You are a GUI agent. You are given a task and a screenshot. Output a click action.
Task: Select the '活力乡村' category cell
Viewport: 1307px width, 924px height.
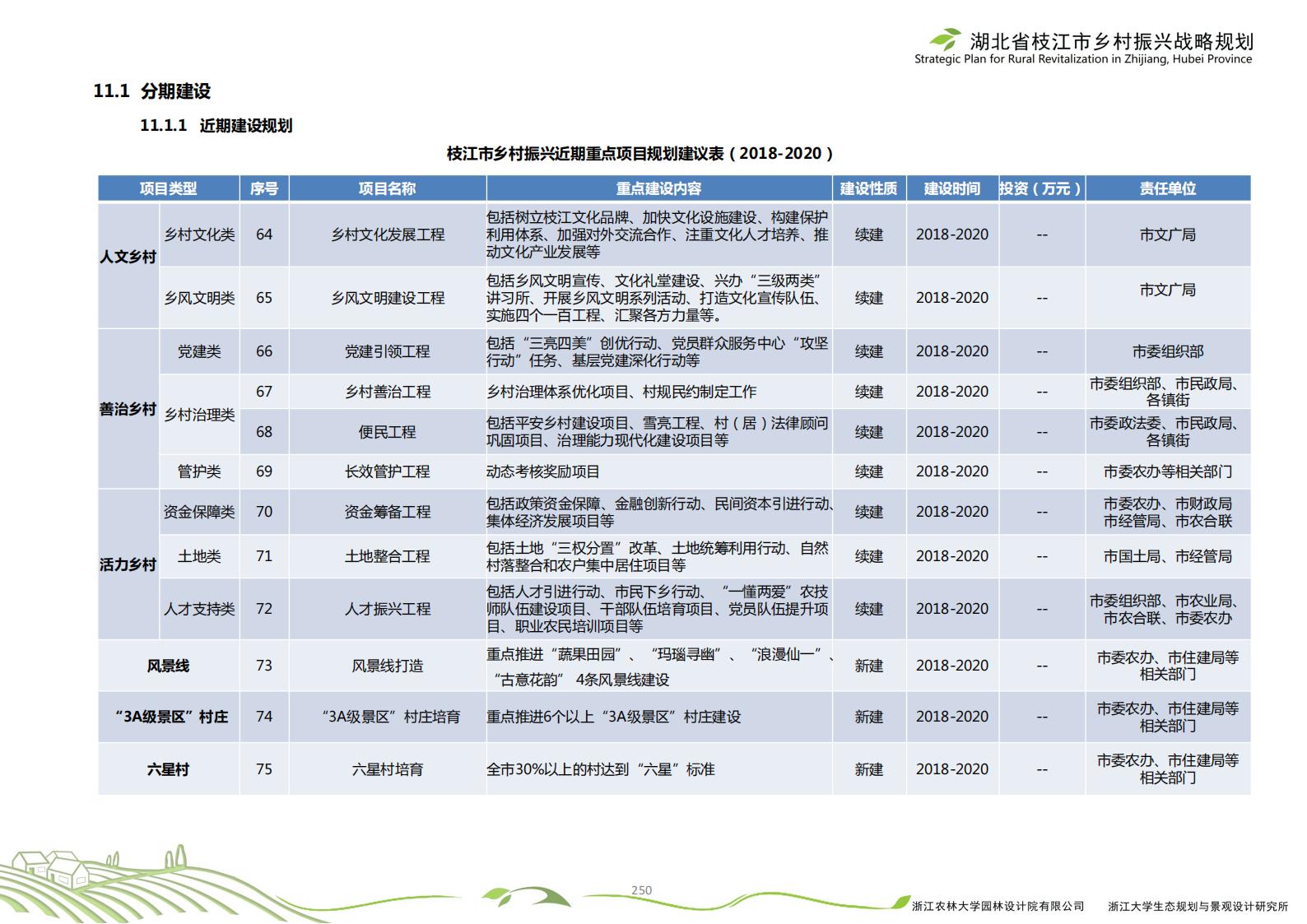(x=128, y=564)
